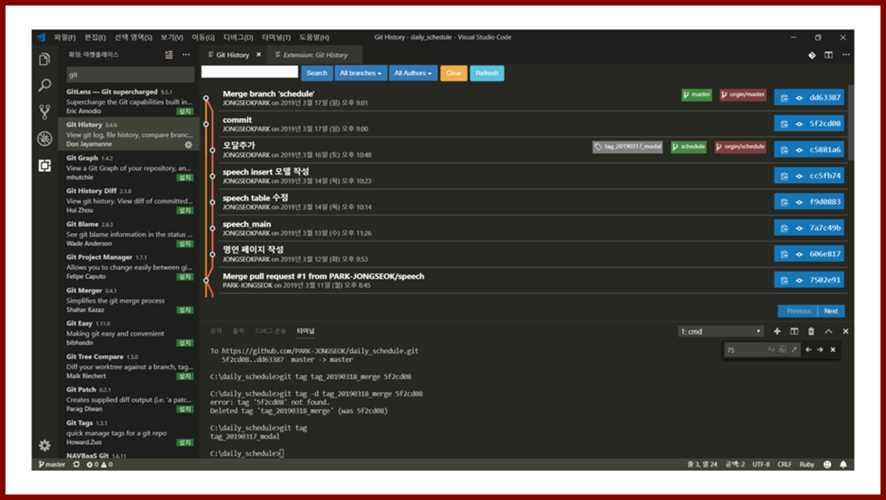This screenshot has height=500, width=886.
Task: Go to next find match in terminal
Action: tap(820, 350)
